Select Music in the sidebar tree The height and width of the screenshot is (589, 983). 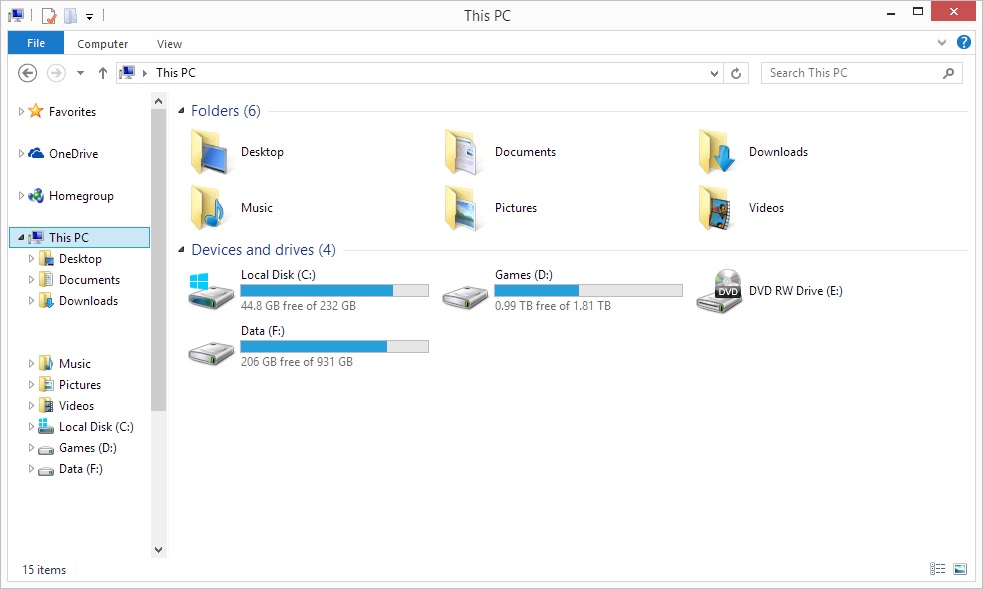tap(75, 364)
